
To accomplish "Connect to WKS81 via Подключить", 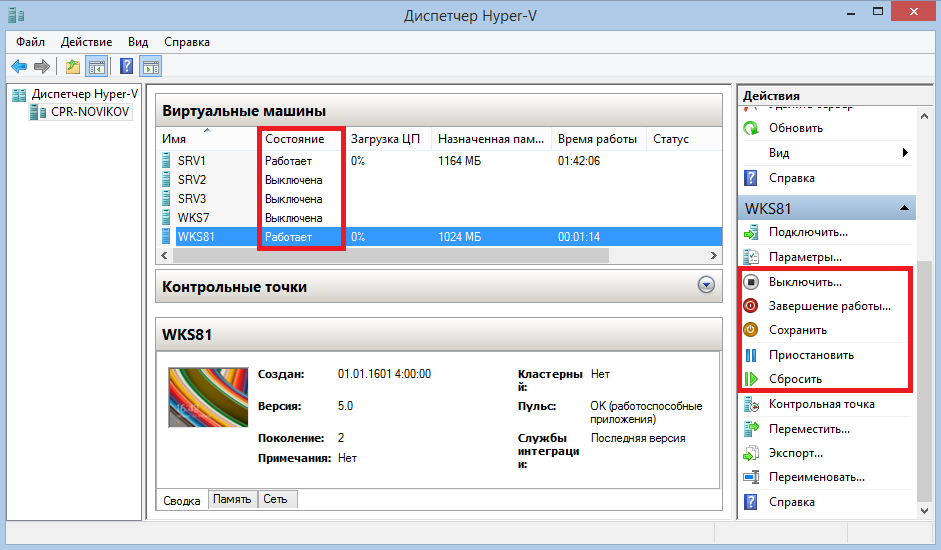I will pyautogui.click(x=807, y=232).
